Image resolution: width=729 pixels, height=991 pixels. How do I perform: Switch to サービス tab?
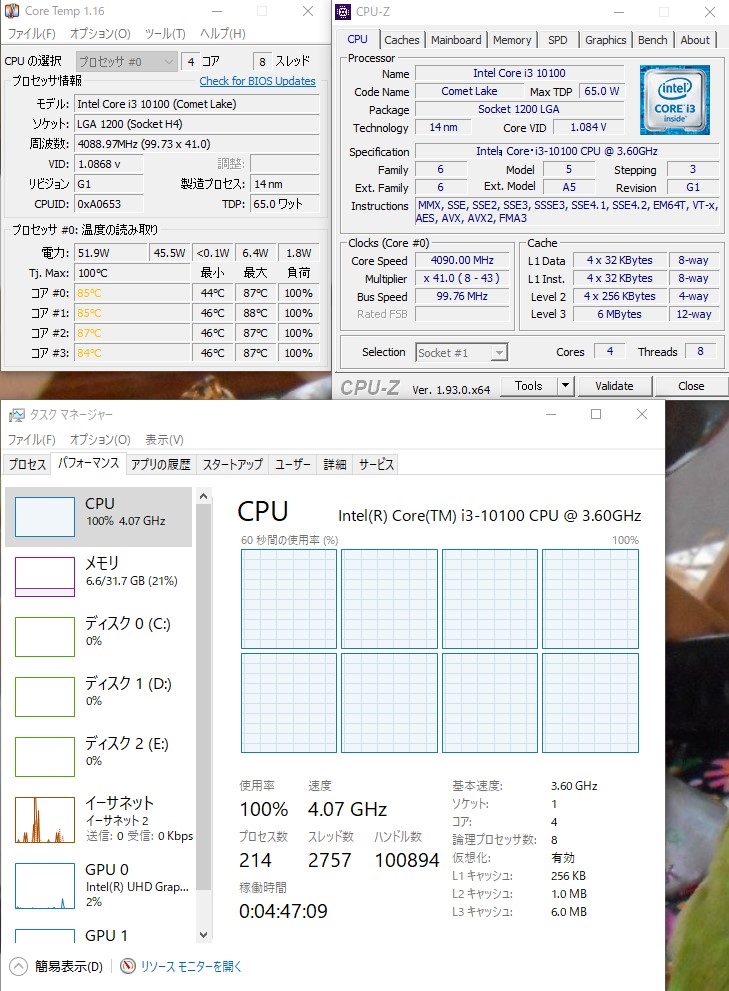click(x=376, y=465)
